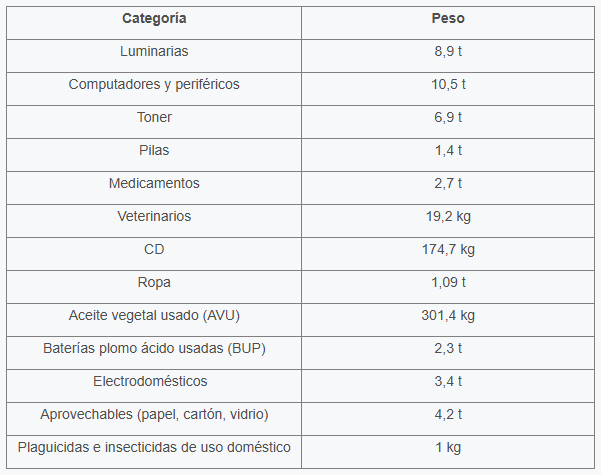Click "Baterías plomo ácido usadas (BUP)" cell
The width and height of the screenshot is (601, 475).
point(154,348)
